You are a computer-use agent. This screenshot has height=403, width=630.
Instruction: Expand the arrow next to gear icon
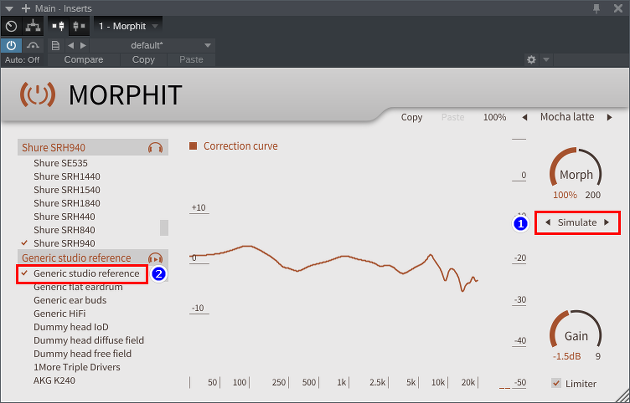coord(546,60)
